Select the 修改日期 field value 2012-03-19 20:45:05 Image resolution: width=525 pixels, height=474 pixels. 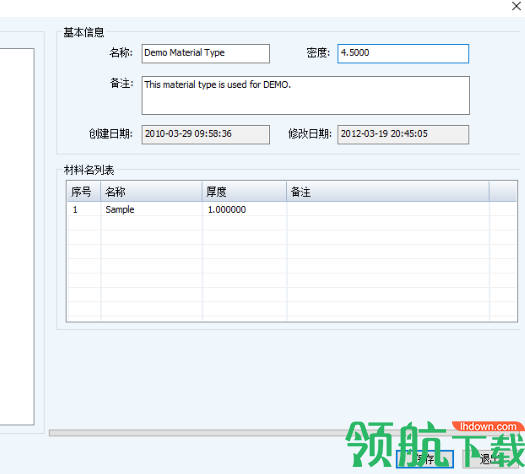(x=403, y=135)
